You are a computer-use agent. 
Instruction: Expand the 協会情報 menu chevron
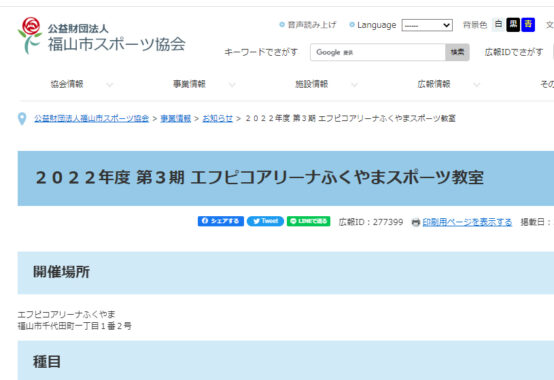tap(110, 84)
